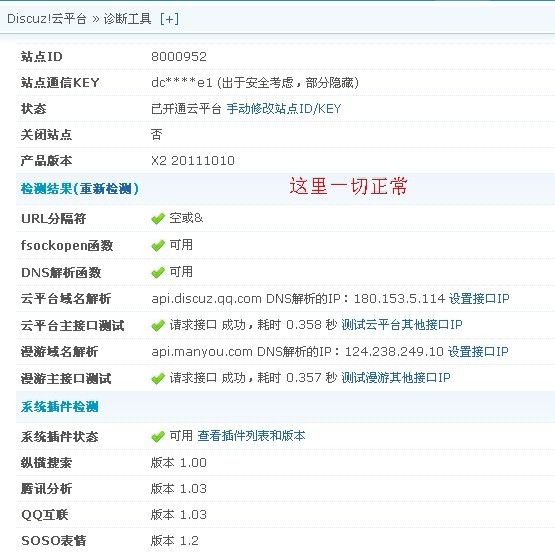
Task: Click the 关闭站点 label
Action: click(47, 135)
